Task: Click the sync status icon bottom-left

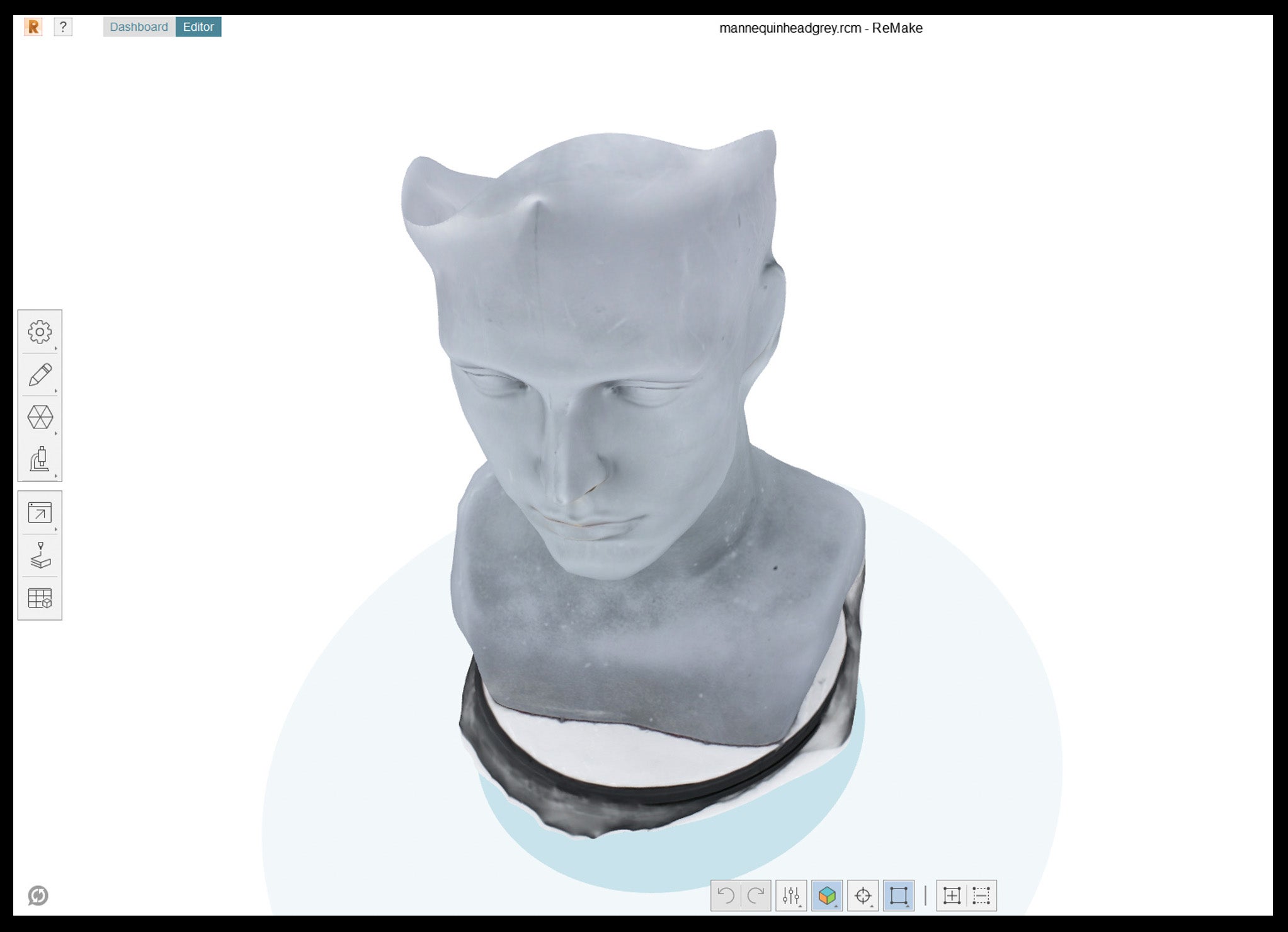Action: point(38,895)
